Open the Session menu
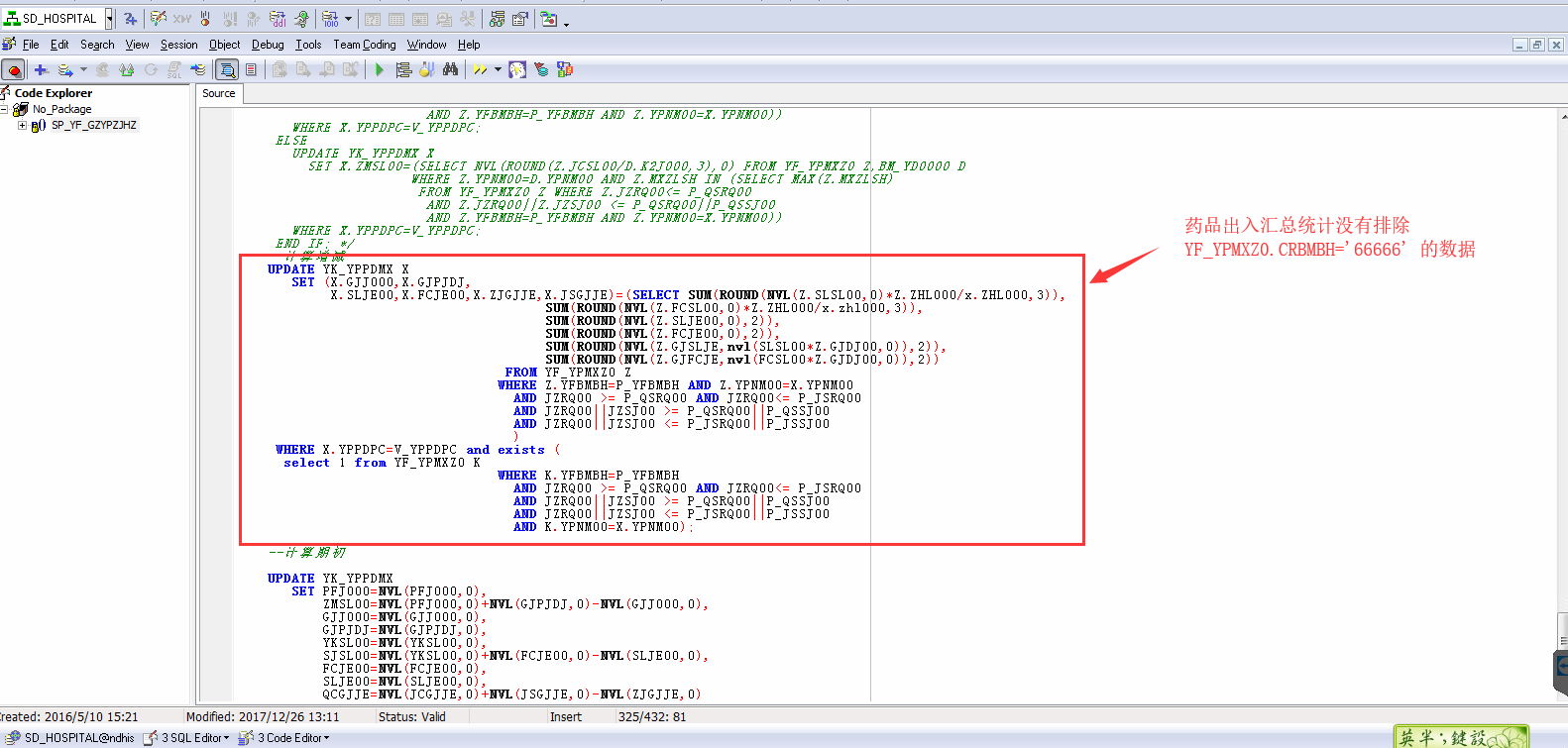1568x748 pixels. coord(178,45)
